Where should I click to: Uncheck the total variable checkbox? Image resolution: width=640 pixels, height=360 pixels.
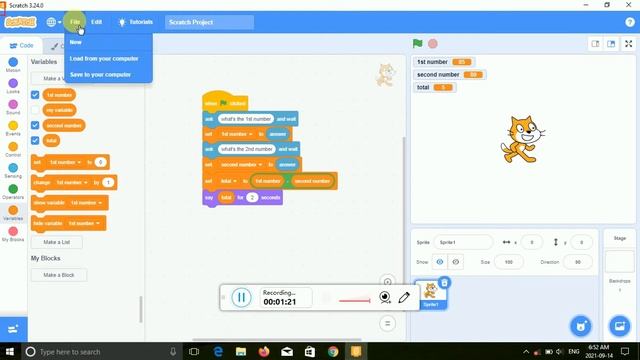(x=35, y=140)
